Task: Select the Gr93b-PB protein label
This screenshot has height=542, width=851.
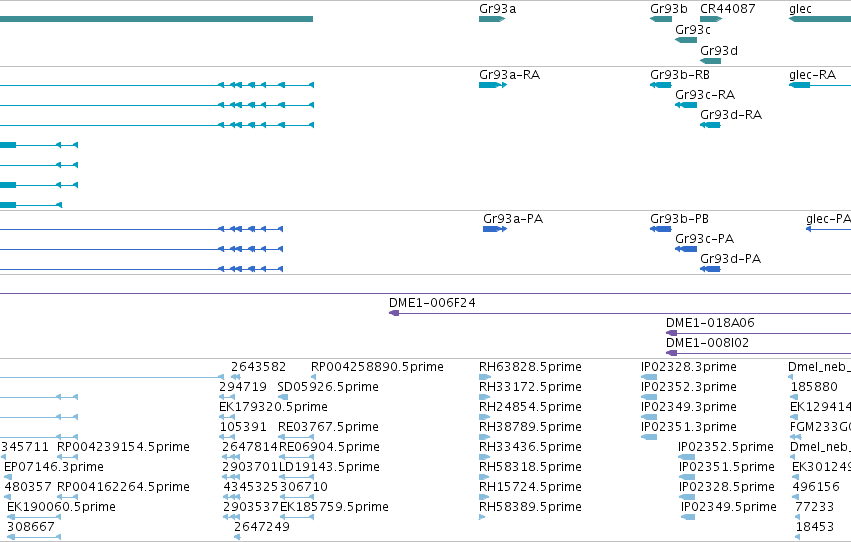Action: click(679, 219)
